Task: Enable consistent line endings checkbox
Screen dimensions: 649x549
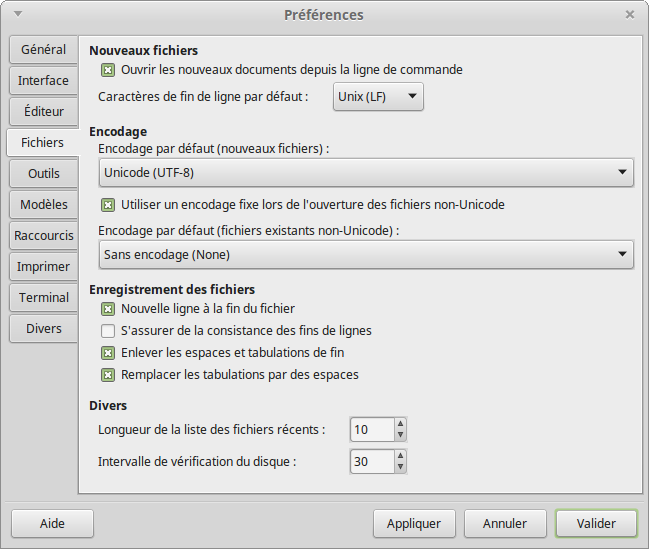Action: [x=108, y=330]
